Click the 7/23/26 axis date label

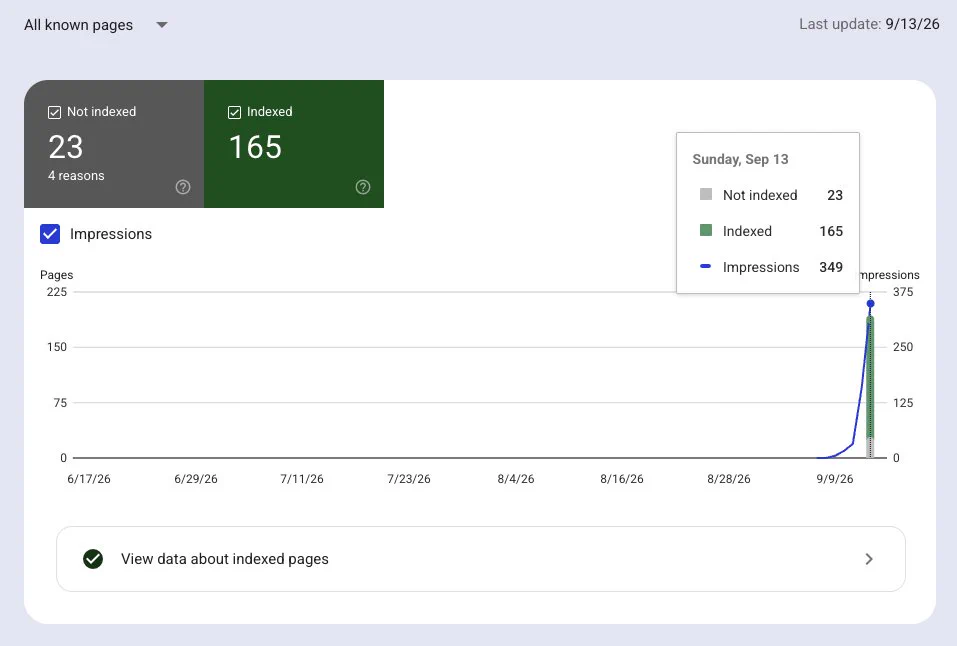409,479
